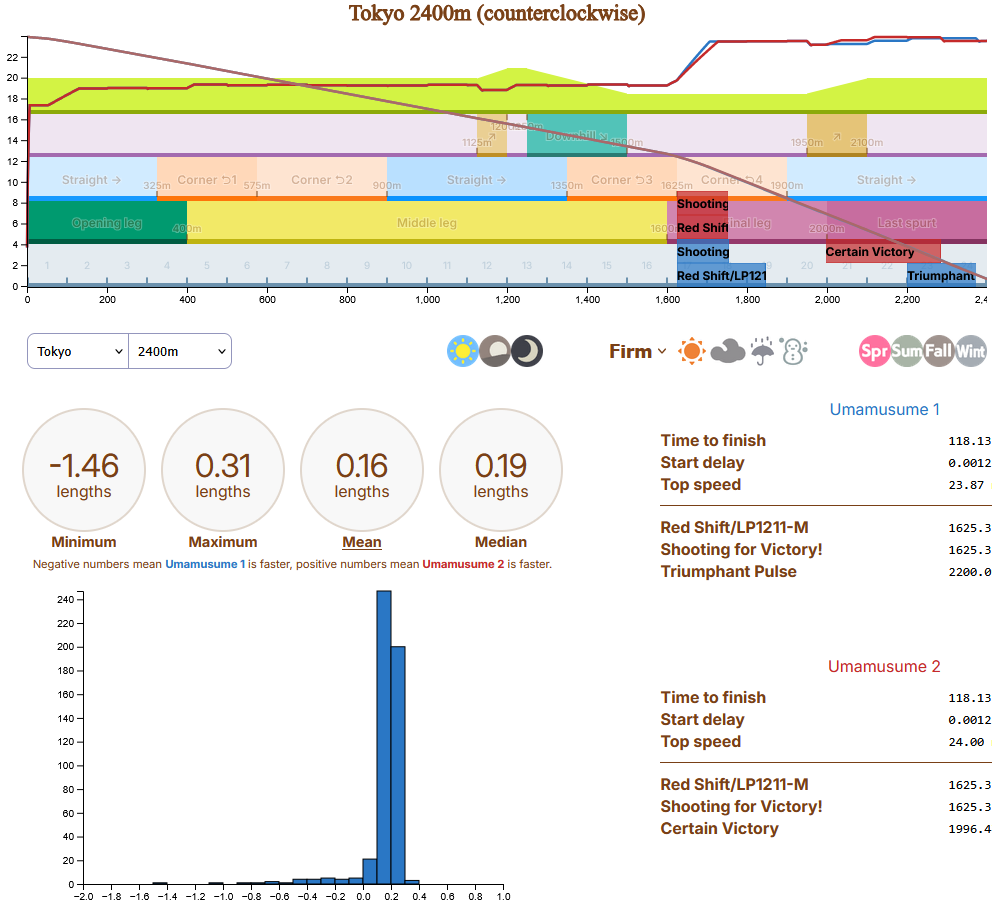992x901 pixels.
Task: Open the Tokyo racetrack dropdown
Action: tap(78, 351)
